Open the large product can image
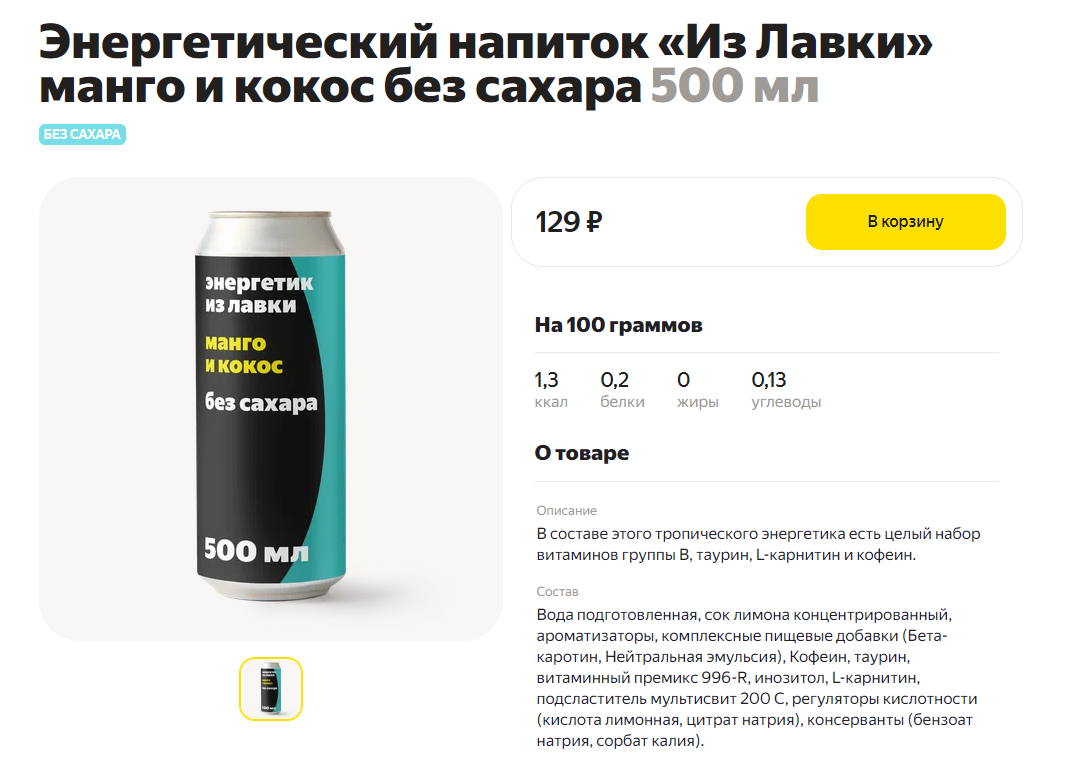 pos(270,408)
